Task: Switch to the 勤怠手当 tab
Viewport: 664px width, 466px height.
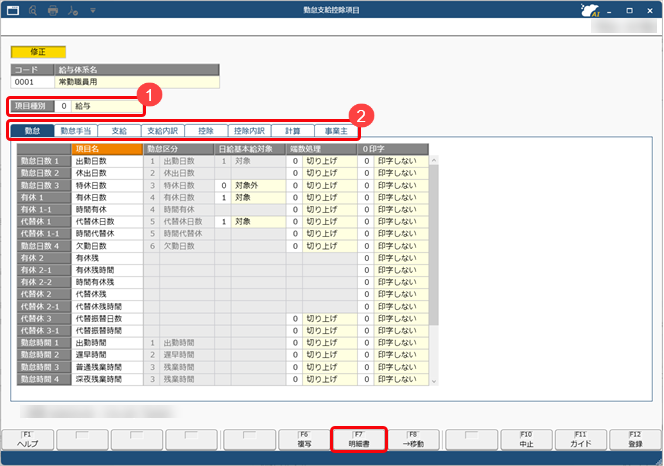Action: [x=77, y=131]
